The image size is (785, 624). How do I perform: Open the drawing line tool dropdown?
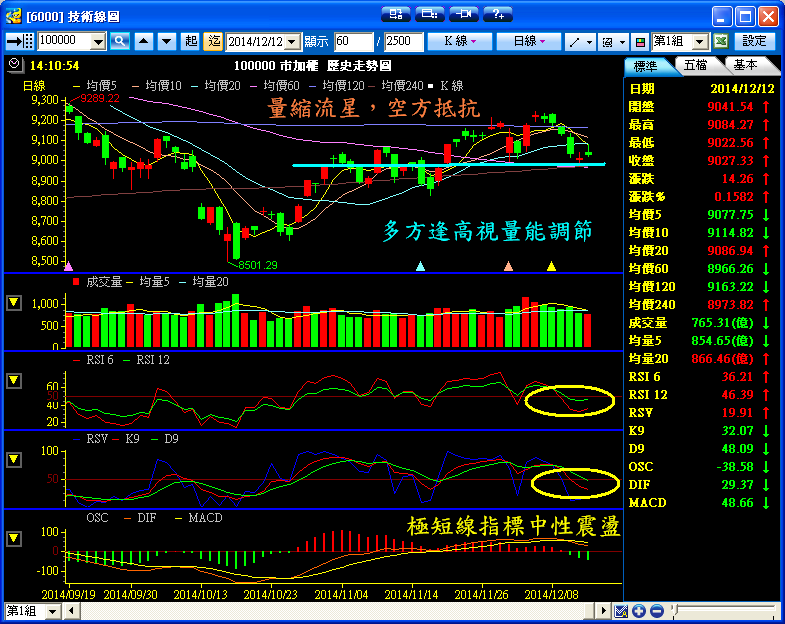(x=579, y=41)
